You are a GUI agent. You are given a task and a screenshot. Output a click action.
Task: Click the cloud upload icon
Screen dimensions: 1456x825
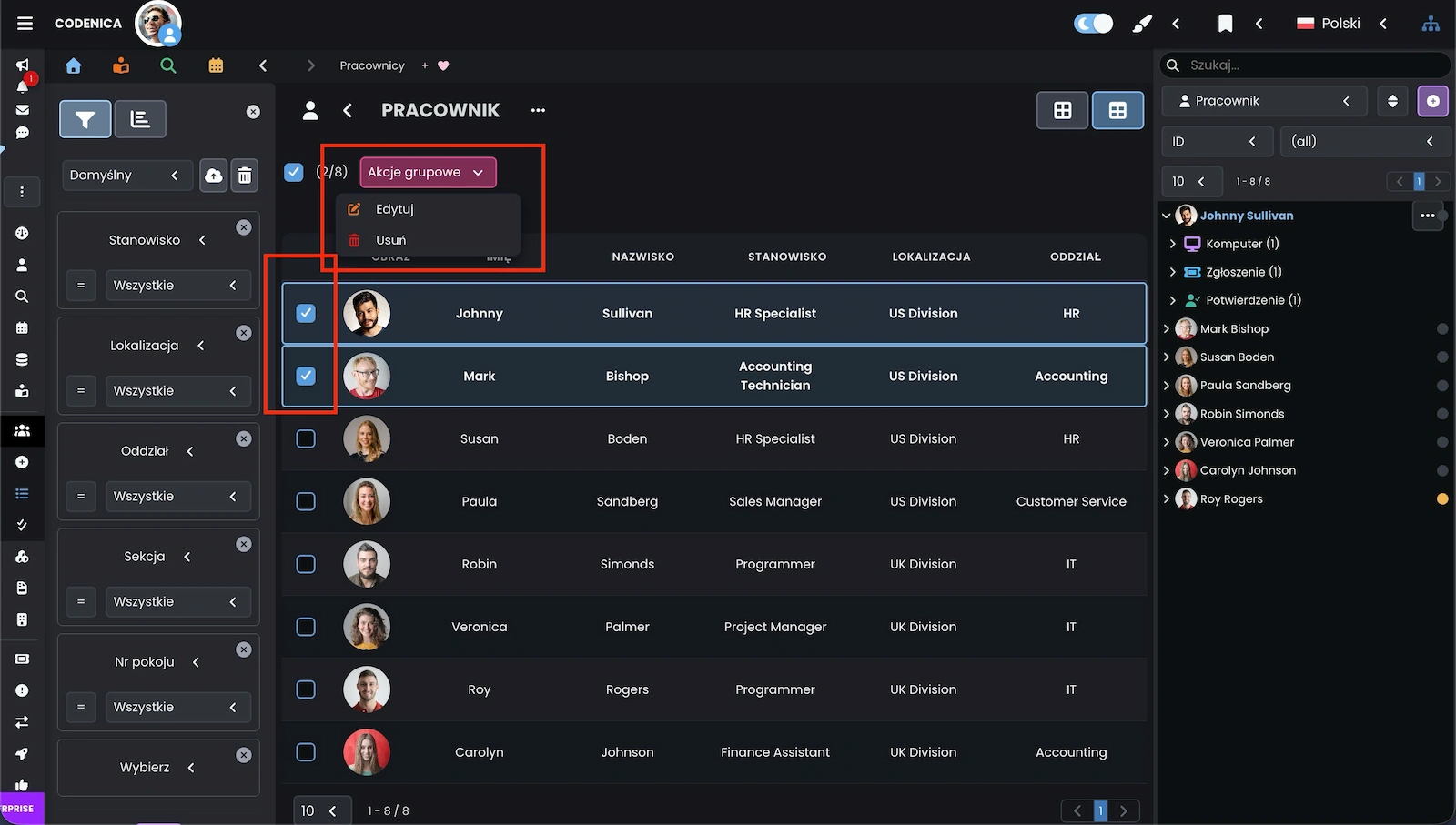(213, 176)
